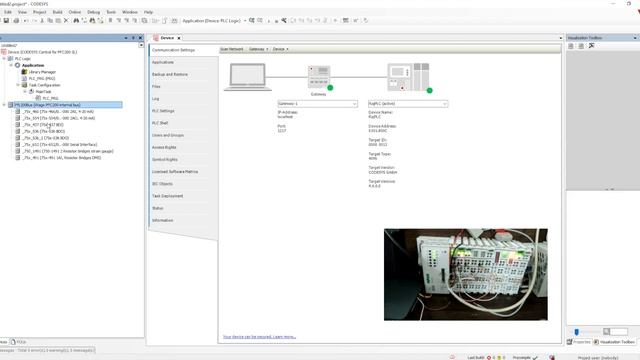Viewport: 640px width, 360px height.
Task: Click the PLC hardware photo thumbnail
Action: coord(466,274)
